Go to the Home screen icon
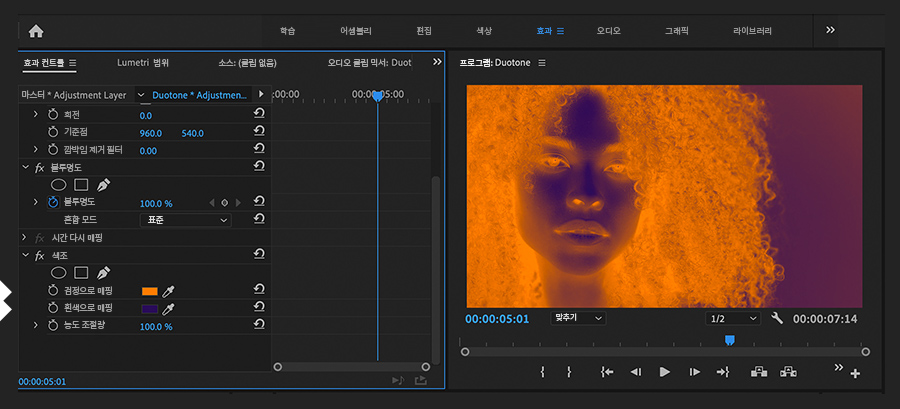This screenshot has width=900, height=409. (36, 31)
